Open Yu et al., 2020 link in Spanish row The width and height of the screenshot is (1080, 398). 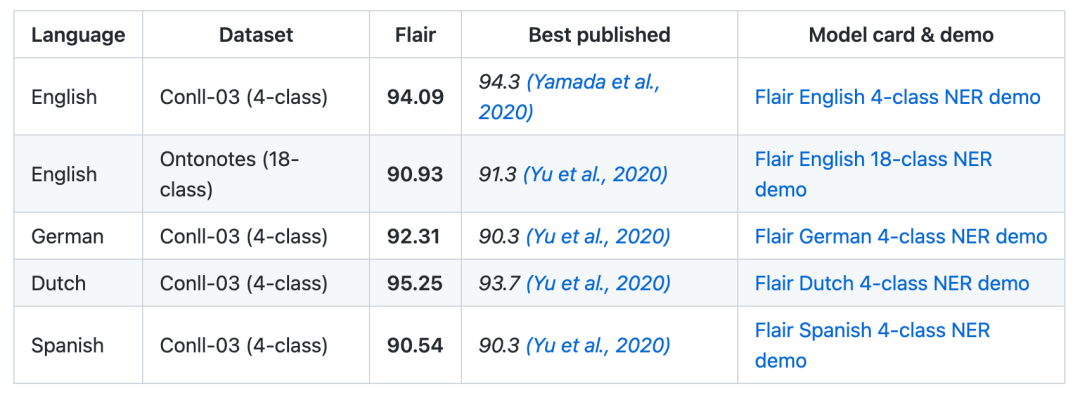[598, 346]
